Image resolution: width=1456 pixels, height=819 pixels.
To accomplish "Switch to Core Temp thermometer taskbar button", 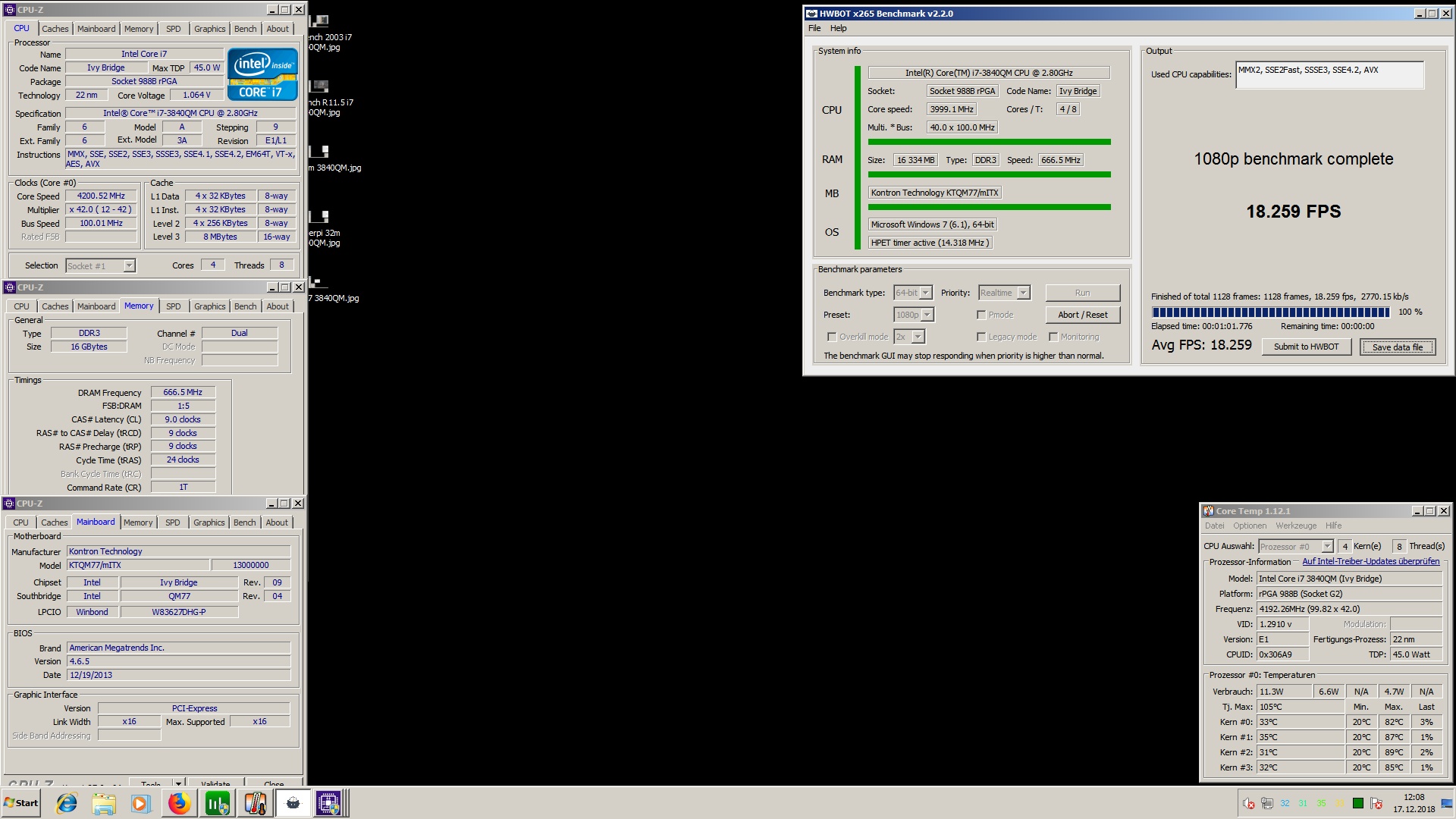I will (x=255, y=803).
